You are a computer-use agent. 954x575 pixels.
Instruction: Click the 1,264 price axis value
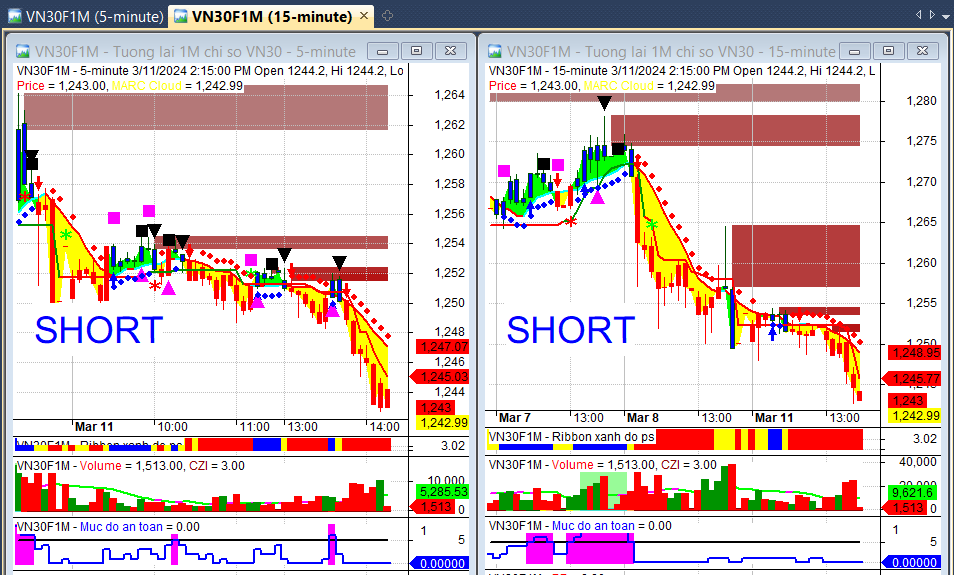(x=449, y=94)
